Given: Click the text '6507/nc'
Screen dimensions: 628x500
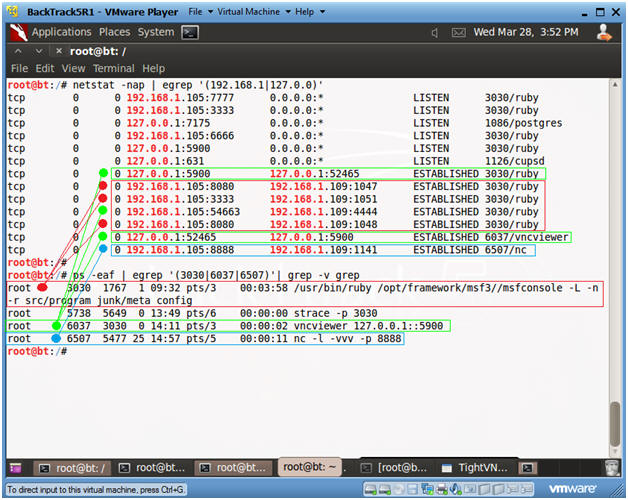Looking at the screenshot, I should 505,250.
